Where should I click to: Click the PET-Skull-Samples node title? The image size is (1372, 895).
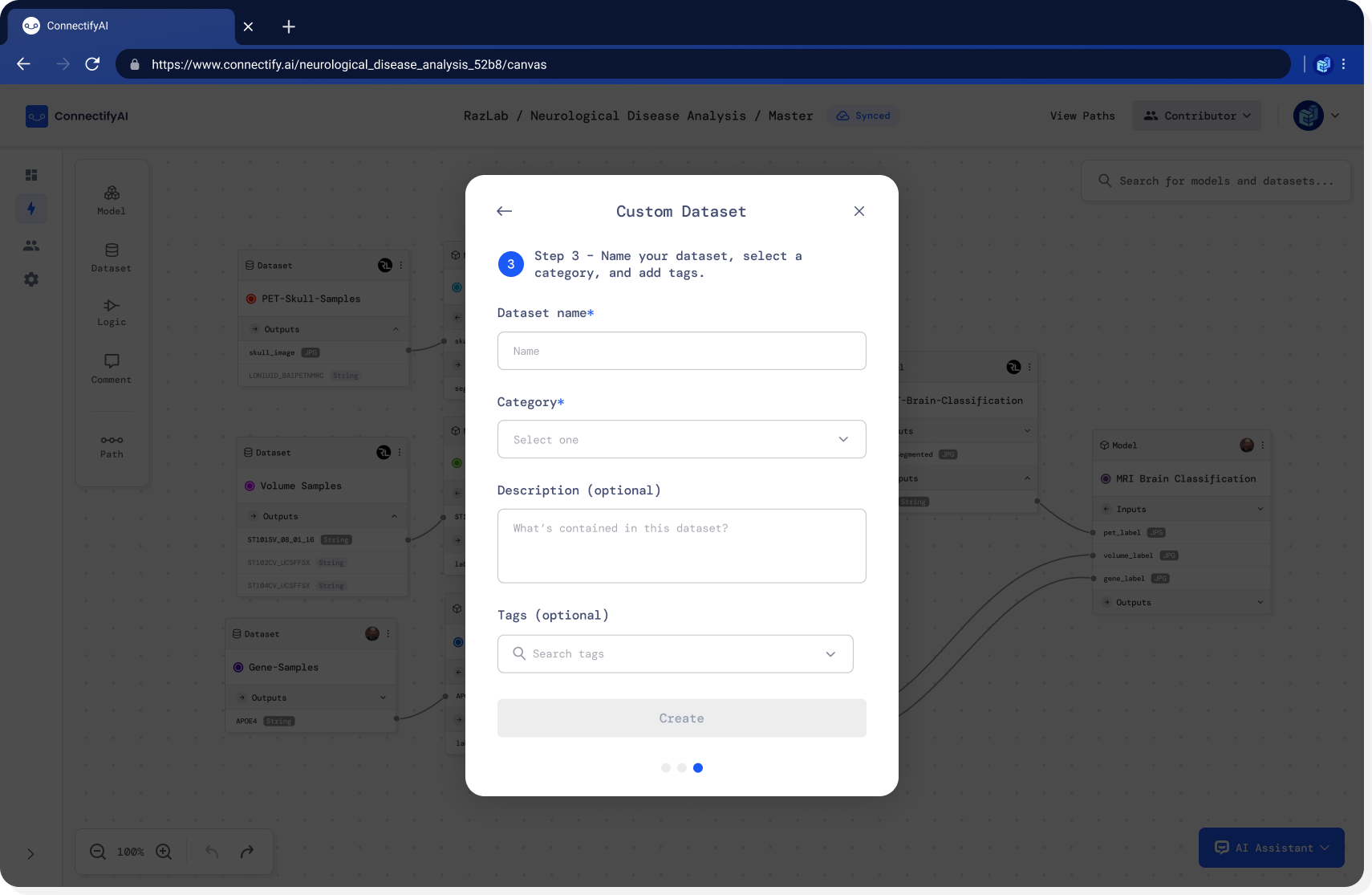(x=311, y=299)
